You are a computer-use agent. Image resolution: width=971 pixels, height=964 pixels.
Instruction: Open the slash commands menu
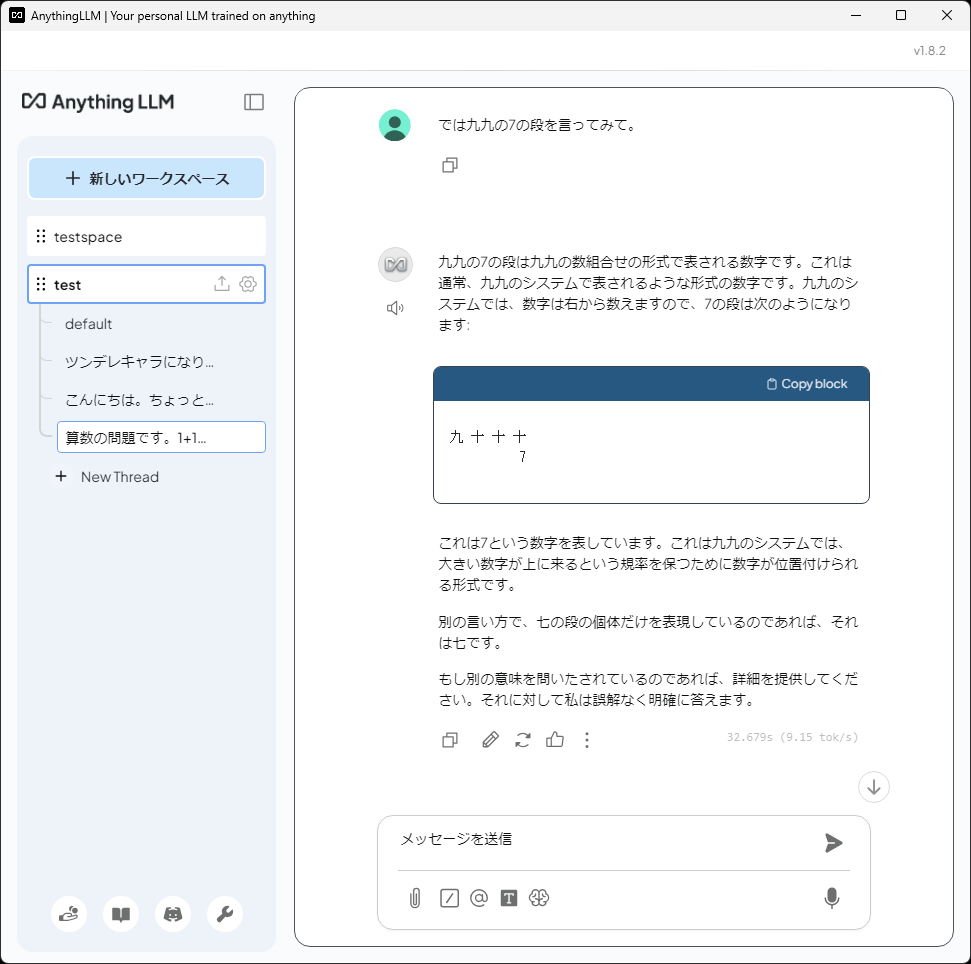[448, 897]
